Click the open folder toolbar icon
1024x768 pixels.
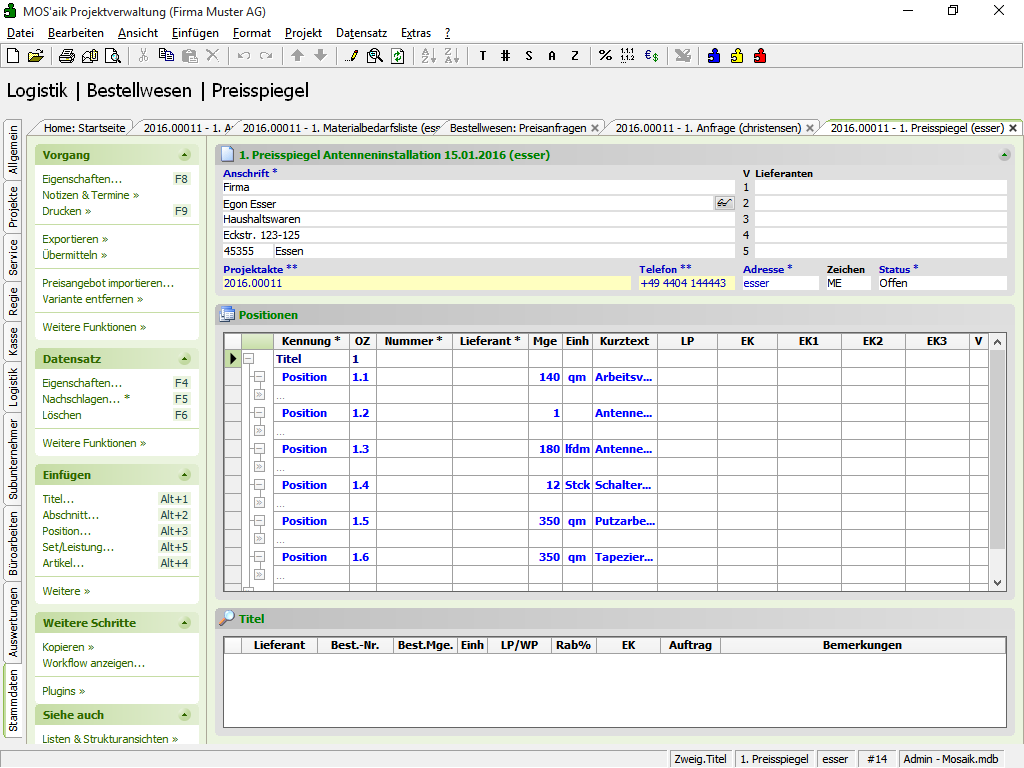[35, 56]
